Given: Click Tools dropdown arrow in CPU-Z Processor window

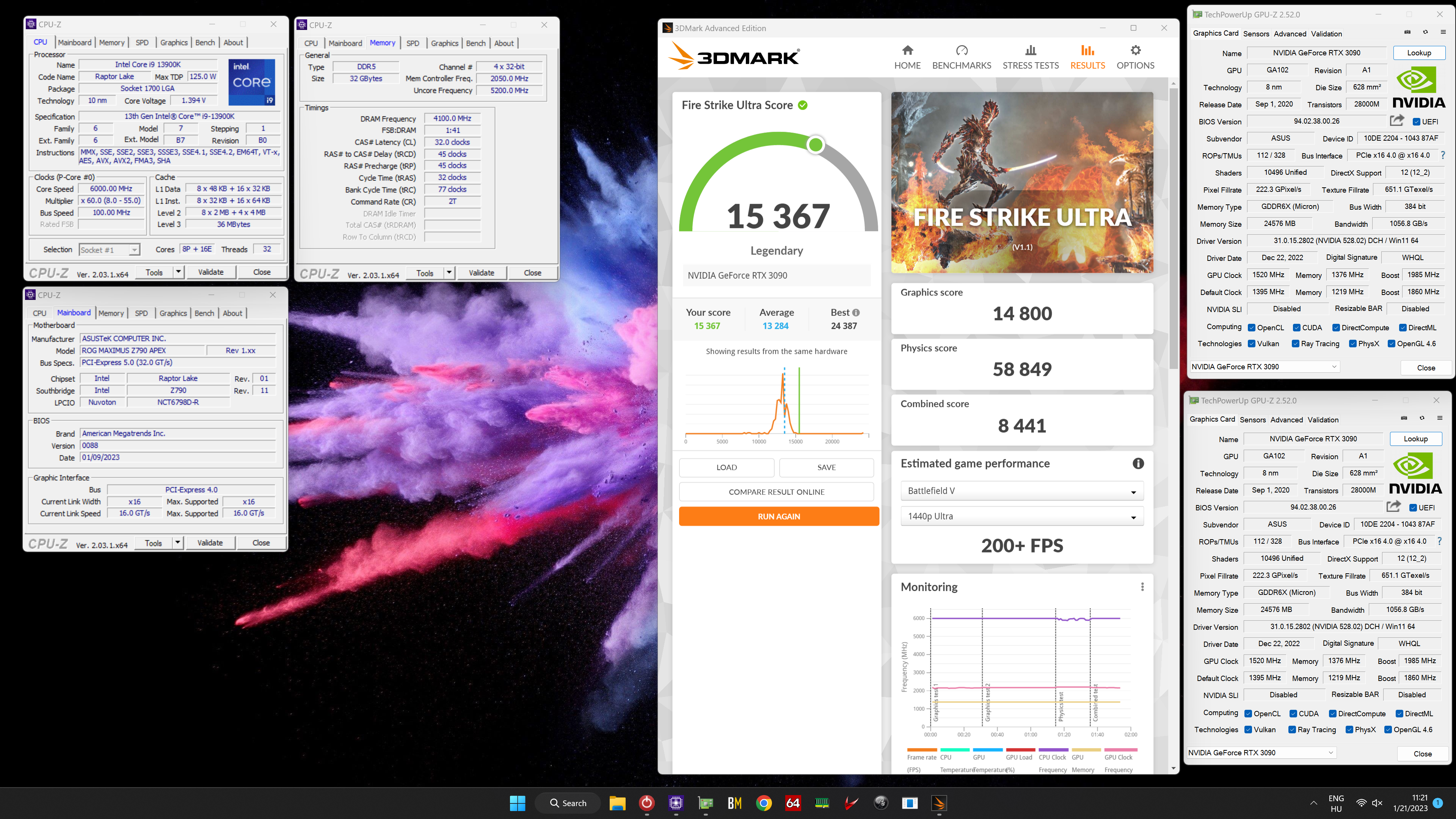Looking at the screenshot, I should [x=178, y=272].
